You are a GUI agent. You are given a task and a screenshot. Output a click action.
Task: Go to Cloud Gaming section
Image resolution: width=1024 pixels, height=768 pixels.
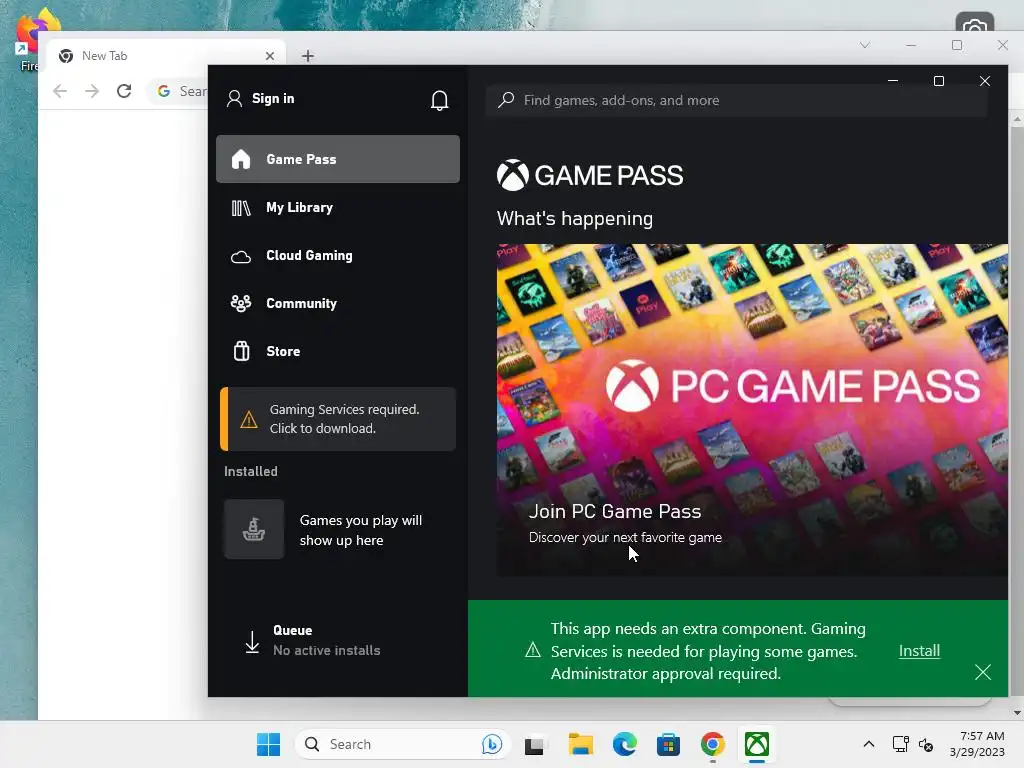338,255
